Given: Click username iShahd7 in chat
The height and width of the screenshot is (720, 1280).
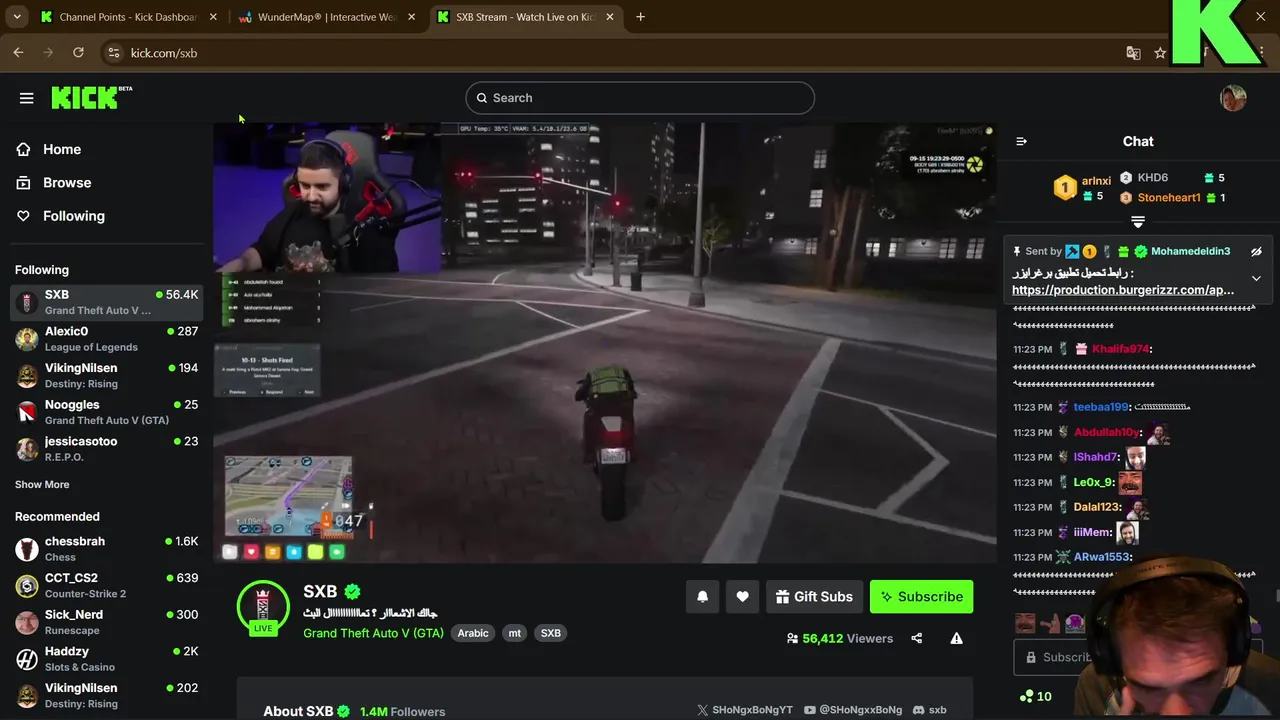Looking at the screenshot, I should [x=1095, y=458].
